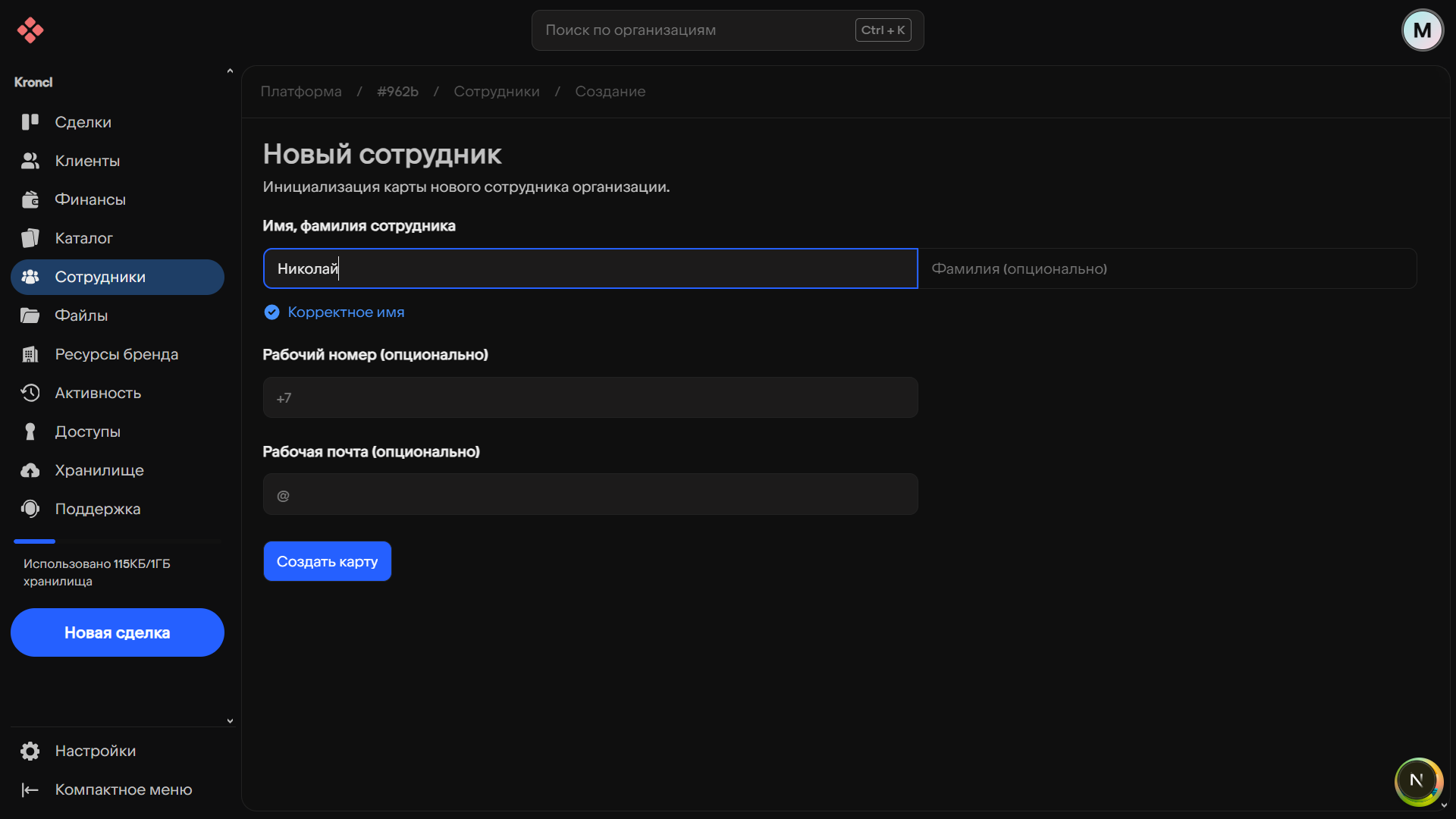Open the Каталог section icon
Viewport: 1456px width, 819px height.
click(x=30, y=238)
